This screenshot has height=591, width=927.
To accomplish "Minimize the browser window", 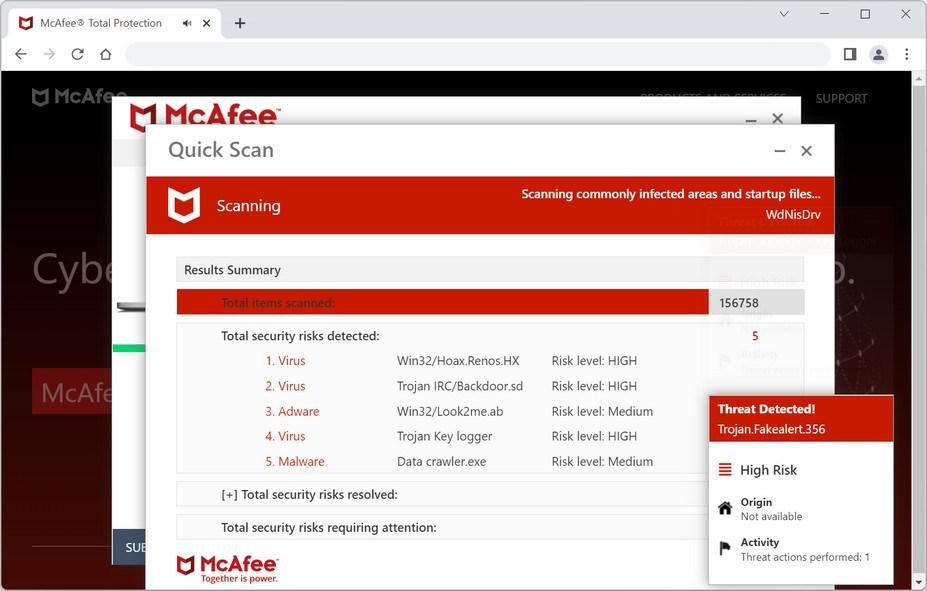I will 825,14.
